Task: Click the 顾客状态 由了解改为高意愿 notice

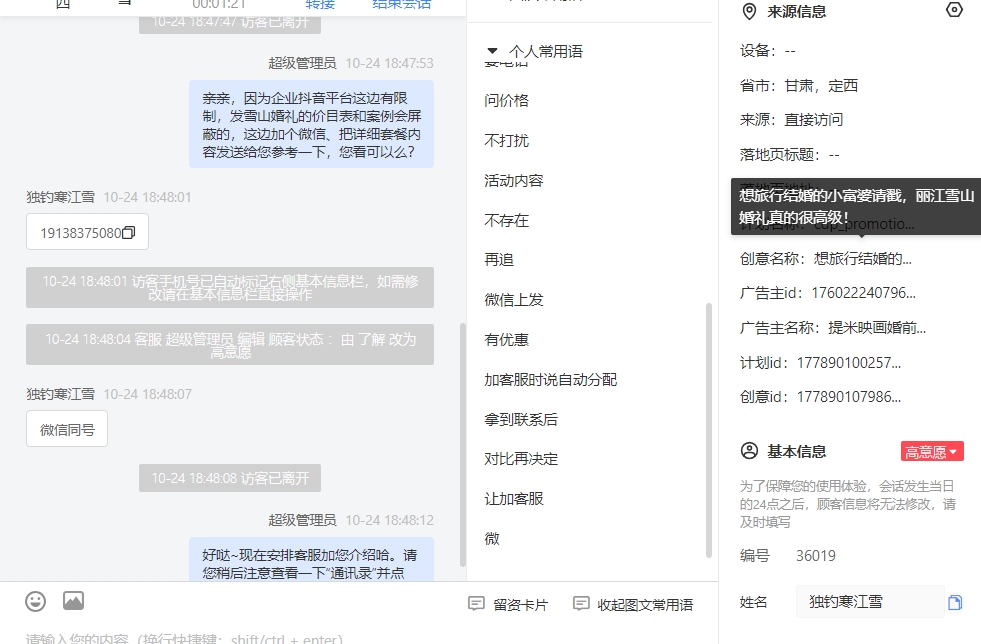Action: pos(230,345)
